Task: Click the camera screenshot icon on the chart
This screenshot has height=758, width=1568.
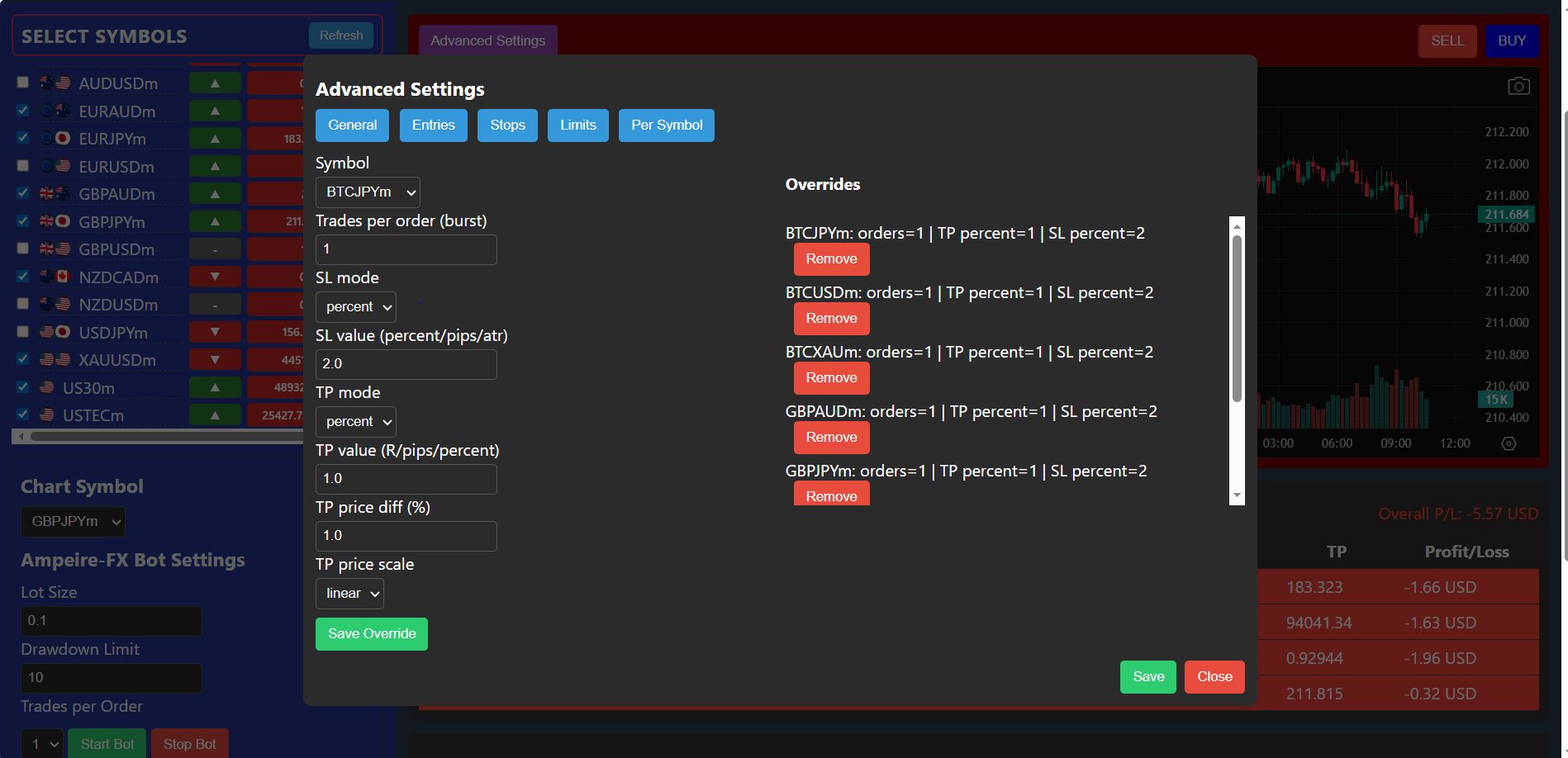Action: coord(1518,85)
